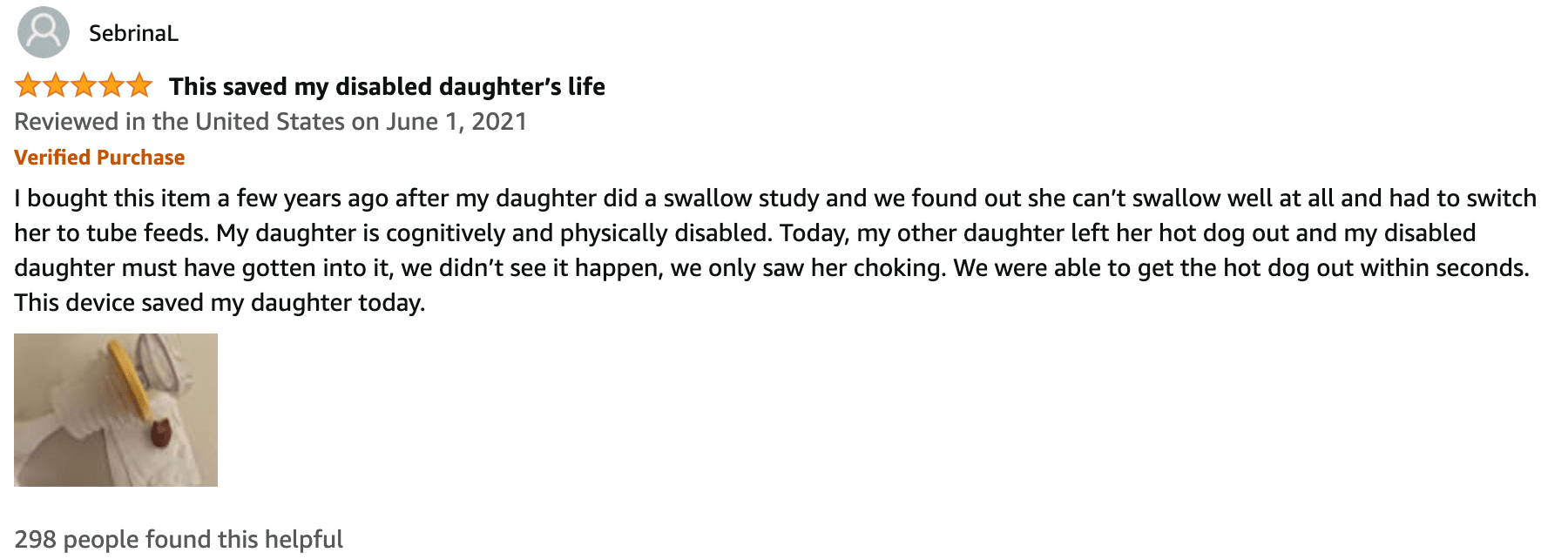Image resolution: width=1568 pixels, height=559 pixels.
Task: Select the third rating star
Action: pos(84,85)
